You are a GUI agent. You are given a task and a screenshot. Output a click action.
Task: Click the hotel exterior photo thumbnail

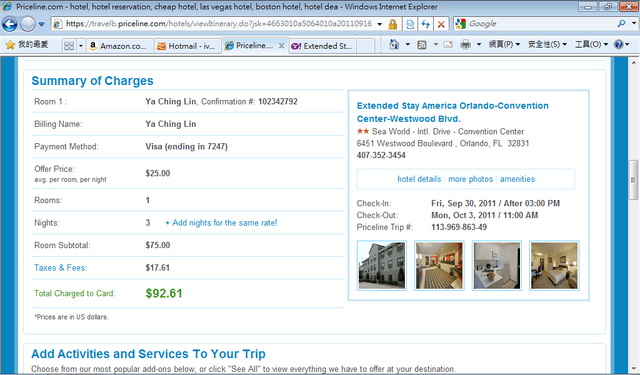[x=382, y=266]
